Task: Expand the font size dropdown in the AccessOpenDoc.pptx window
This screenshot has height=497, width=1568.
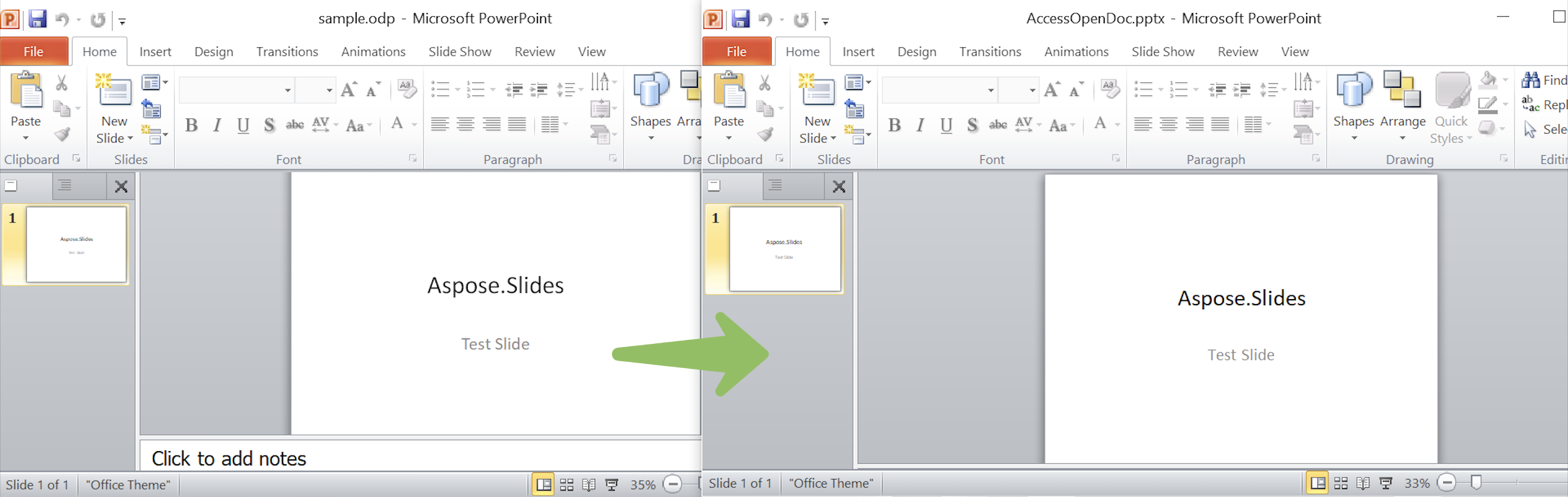Action: point(1032,91)
